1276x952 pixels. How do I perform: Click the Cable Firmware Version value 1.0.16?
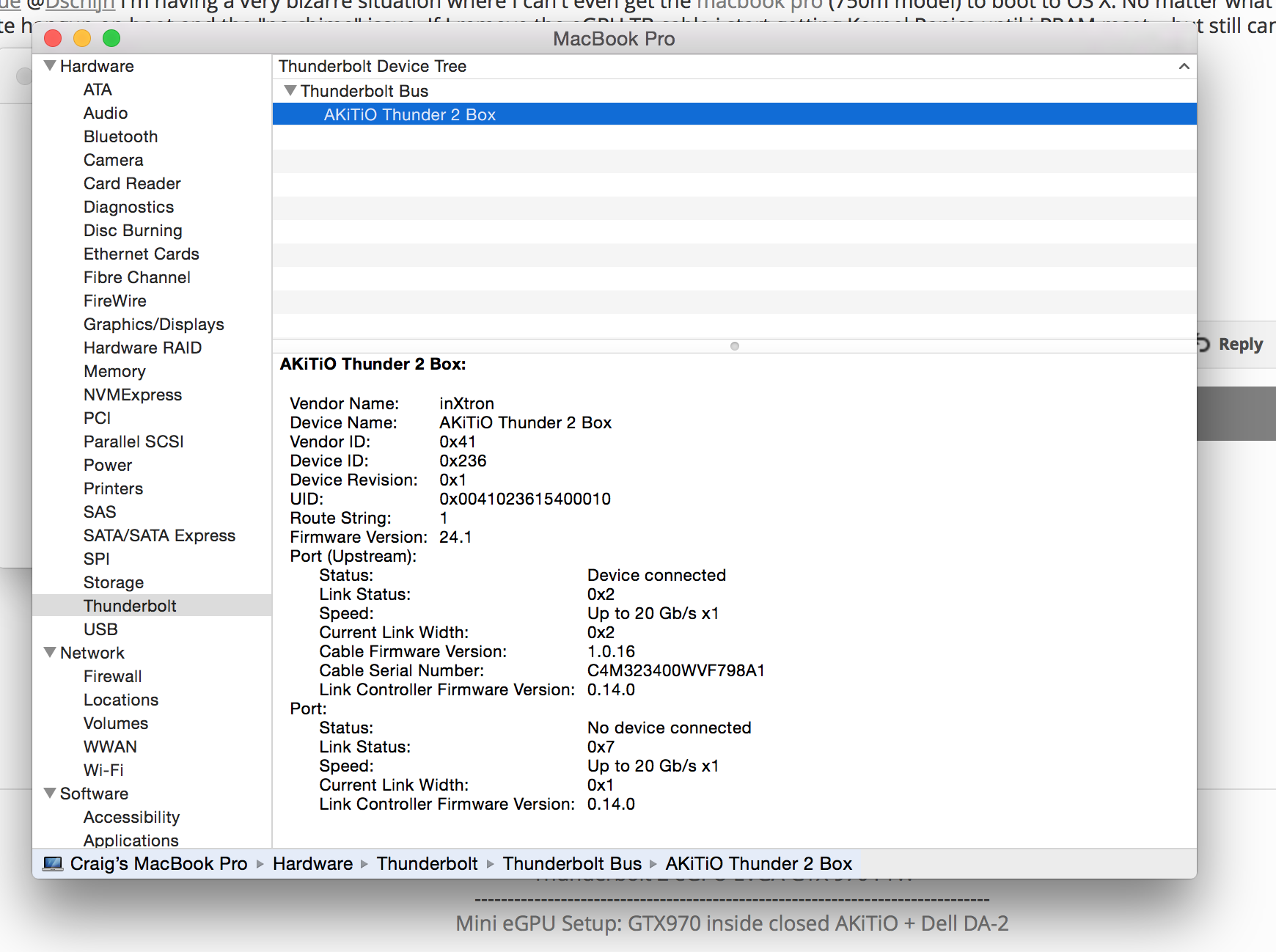click(612, 651)
